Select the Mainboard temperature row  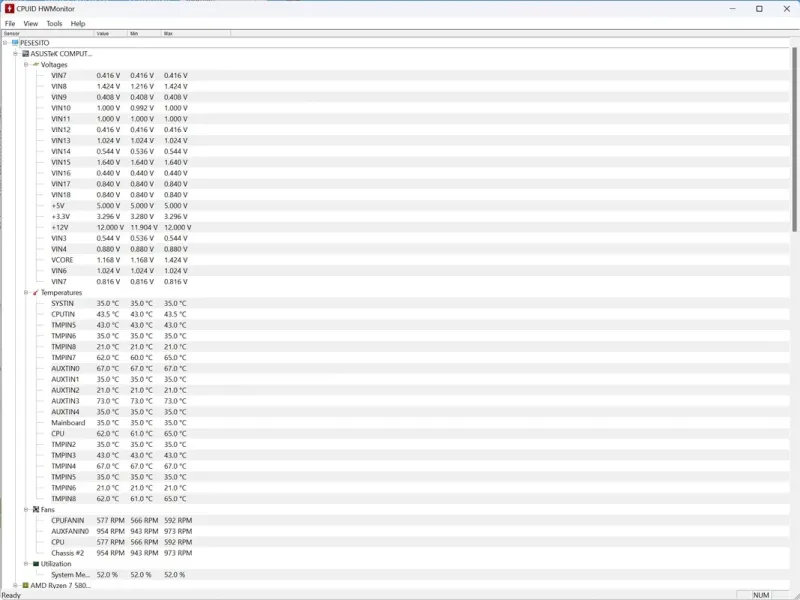pos(119,422)
